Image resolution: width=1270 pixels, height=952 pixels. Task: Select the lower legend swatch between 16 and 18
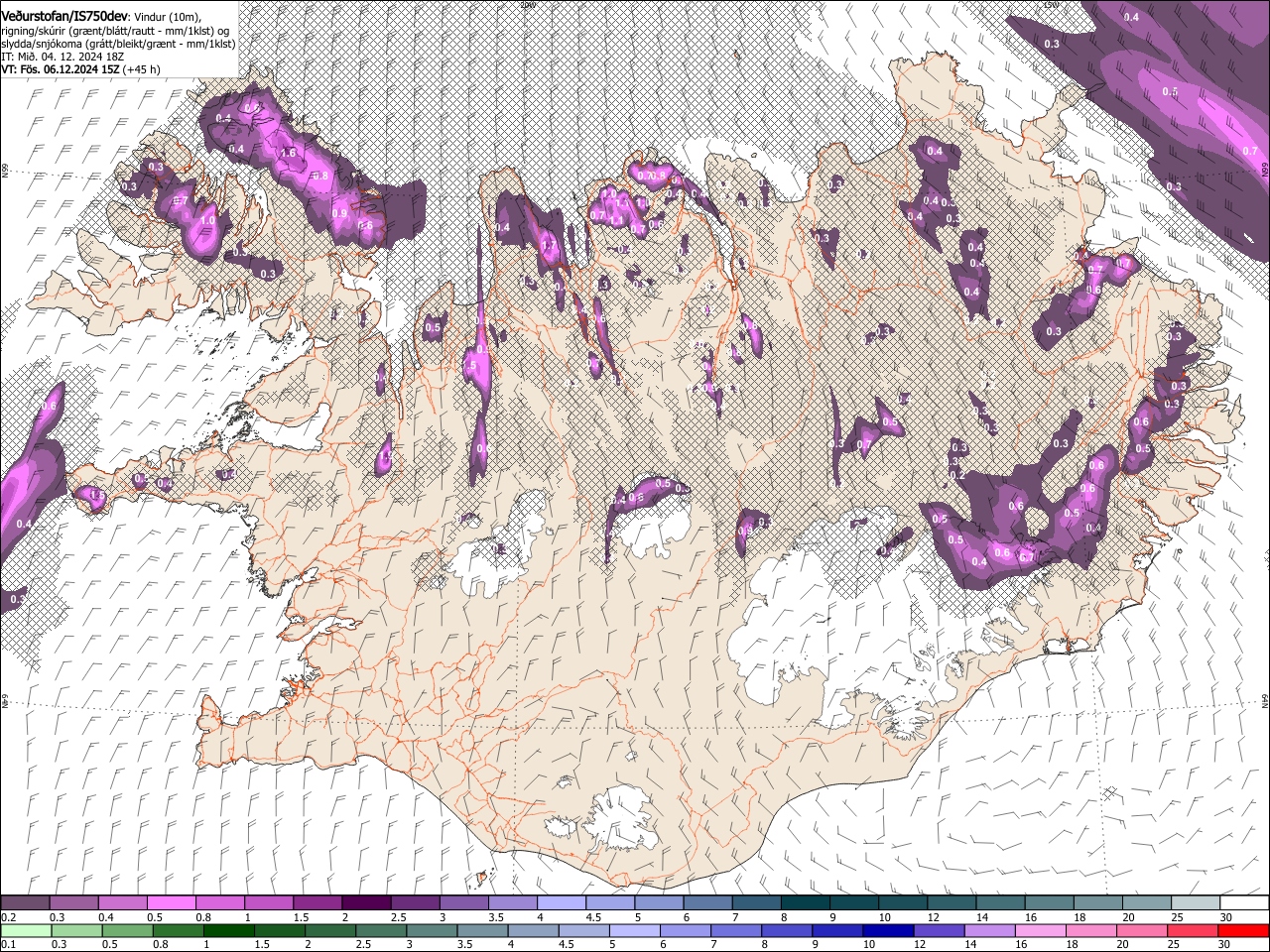coord(1041,930)
